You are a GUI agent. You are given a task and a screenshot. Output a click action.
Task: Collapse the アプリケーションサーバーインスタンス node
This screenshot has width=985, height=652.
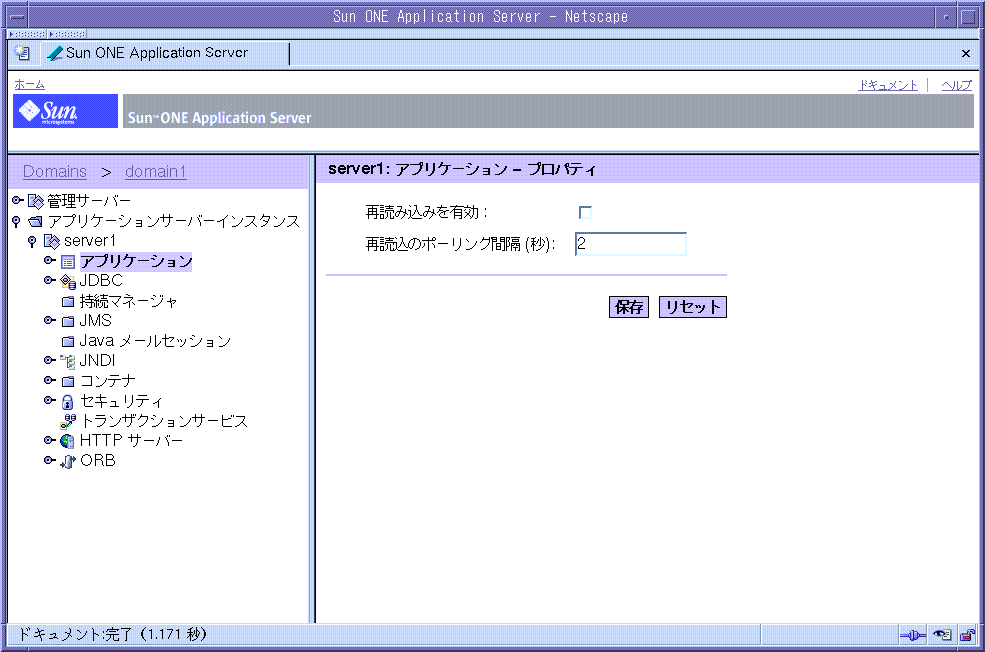point(16,222)
